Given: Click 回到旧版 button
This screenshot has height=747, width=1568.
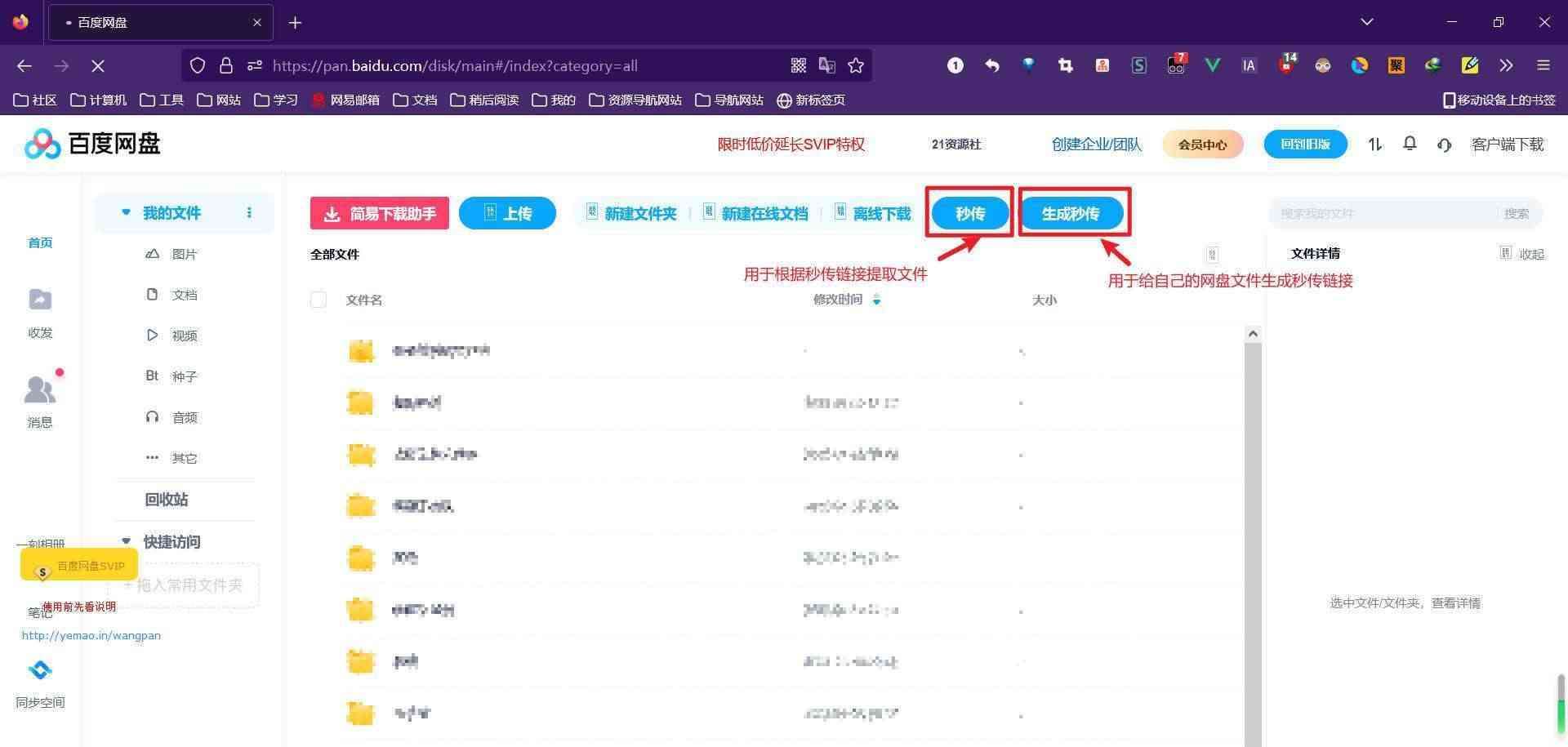Looking at the screenshot, I should [1305, 145].
